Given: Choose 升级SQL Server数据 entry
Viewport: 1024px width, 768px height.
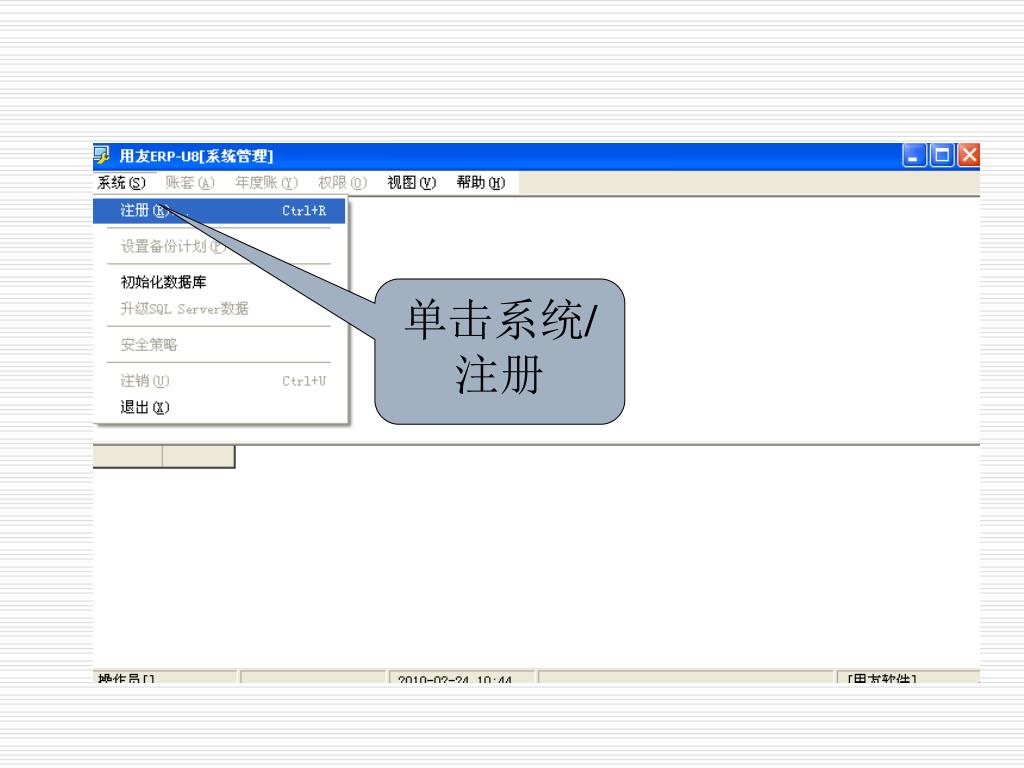Looking at the screenshot, I should (x=219, y=308).
